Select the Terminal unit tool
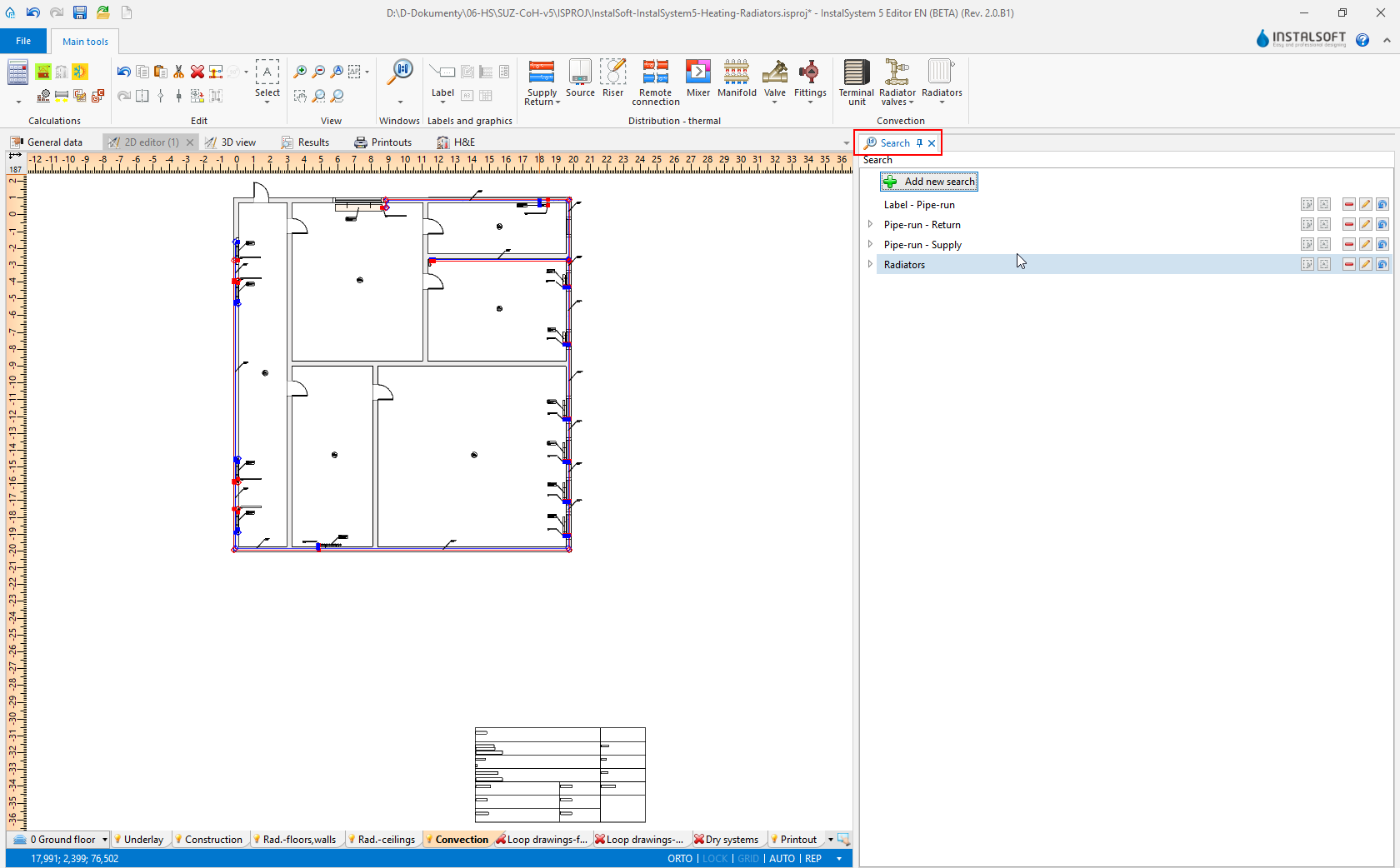 856,82
